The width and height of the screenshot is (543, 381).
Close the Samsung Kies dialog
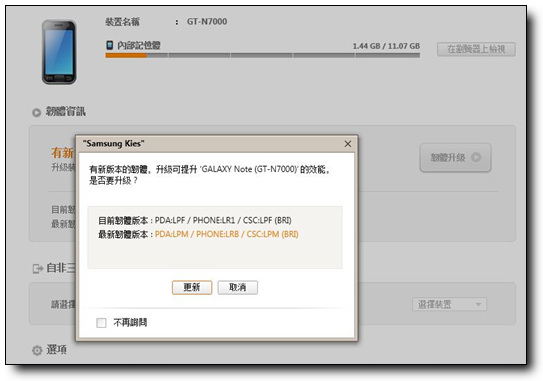(348, 144)
